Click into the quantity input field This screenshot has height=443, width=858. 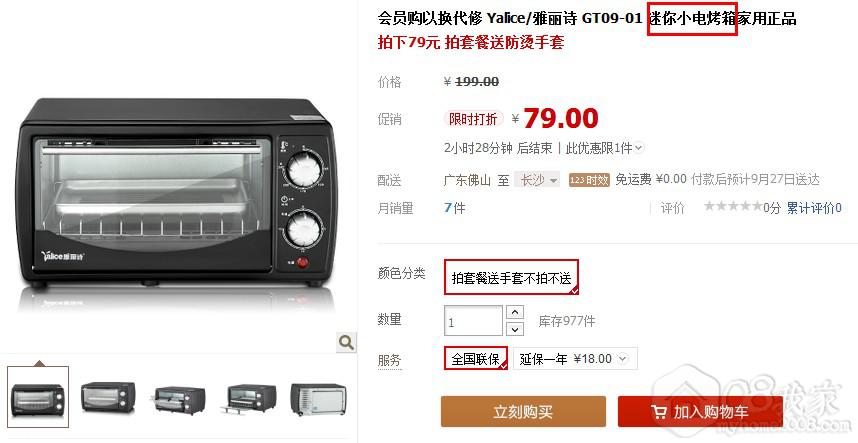point(473,321)
